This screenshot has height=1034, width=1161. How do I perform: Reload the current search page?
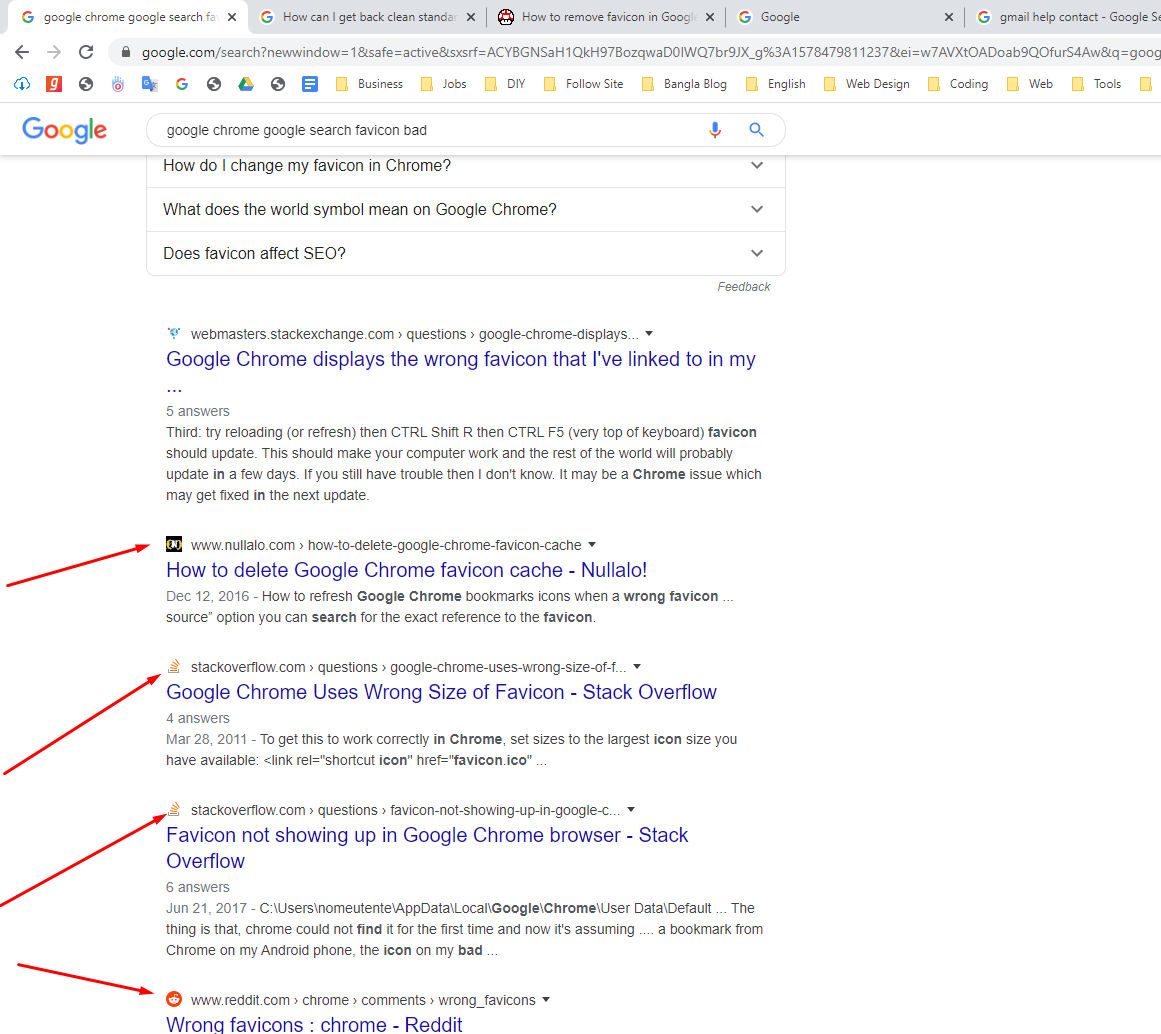(86, 52)
